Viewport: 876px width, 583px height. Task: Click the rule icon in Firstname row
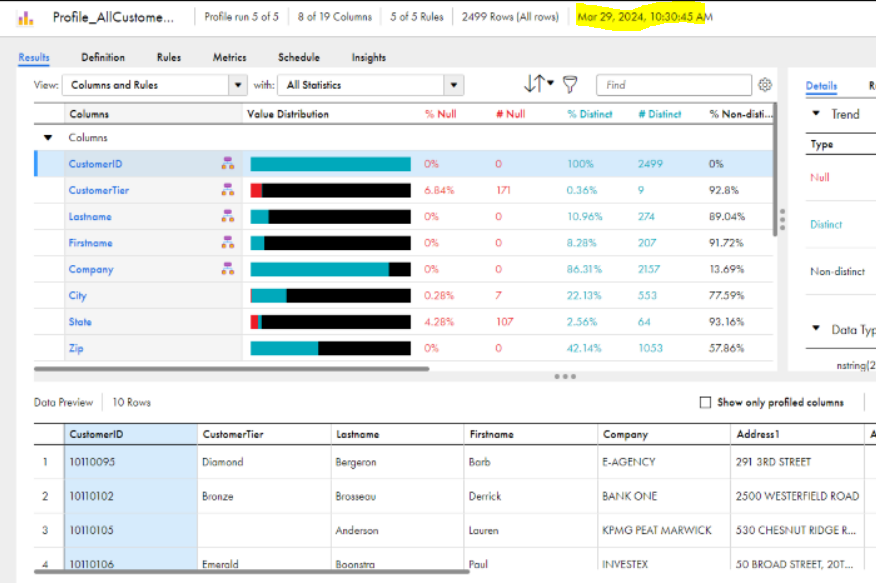coord(228,242)
